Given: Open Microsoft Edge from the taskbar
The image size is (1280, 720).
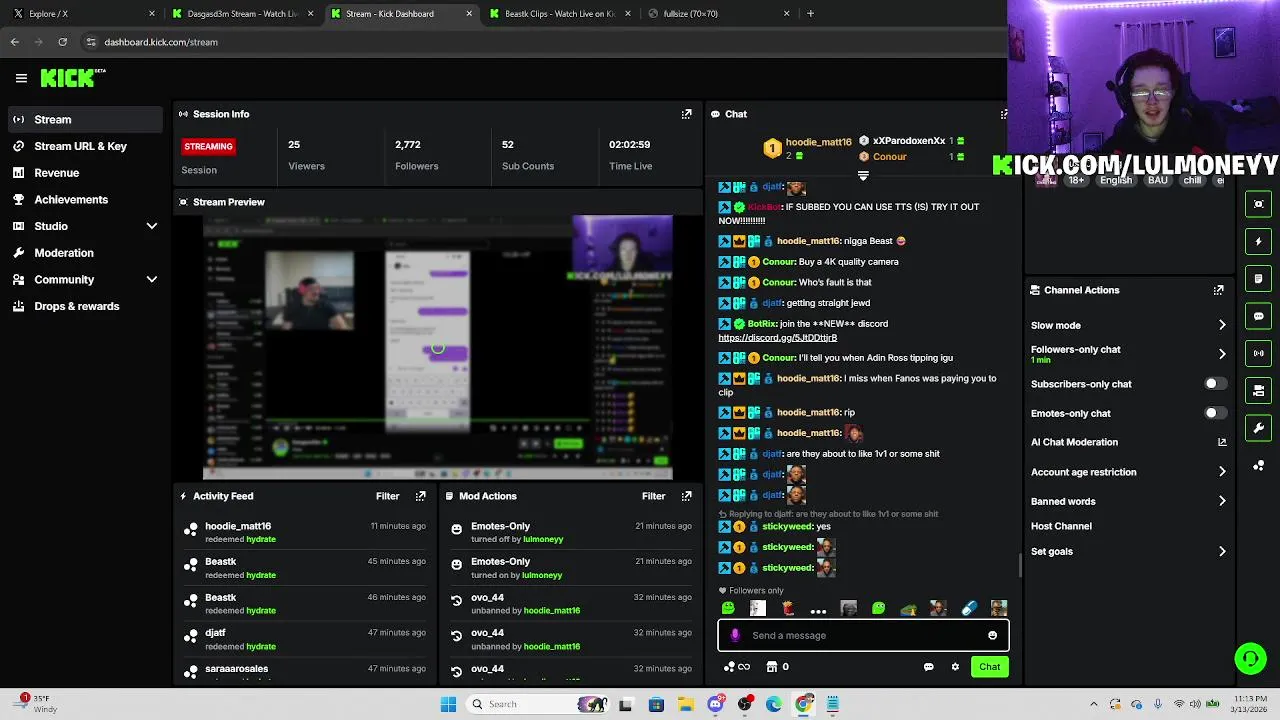Looking at the screenshot, I should [774, 704].
